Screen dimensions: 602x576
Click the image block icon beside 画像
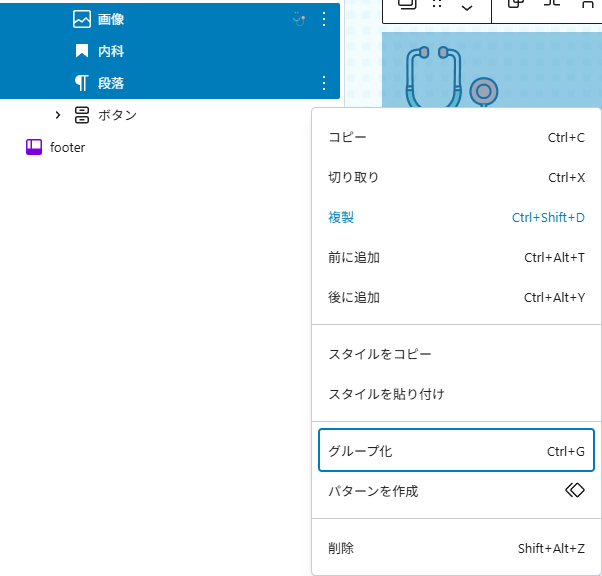tap(82, 19)
